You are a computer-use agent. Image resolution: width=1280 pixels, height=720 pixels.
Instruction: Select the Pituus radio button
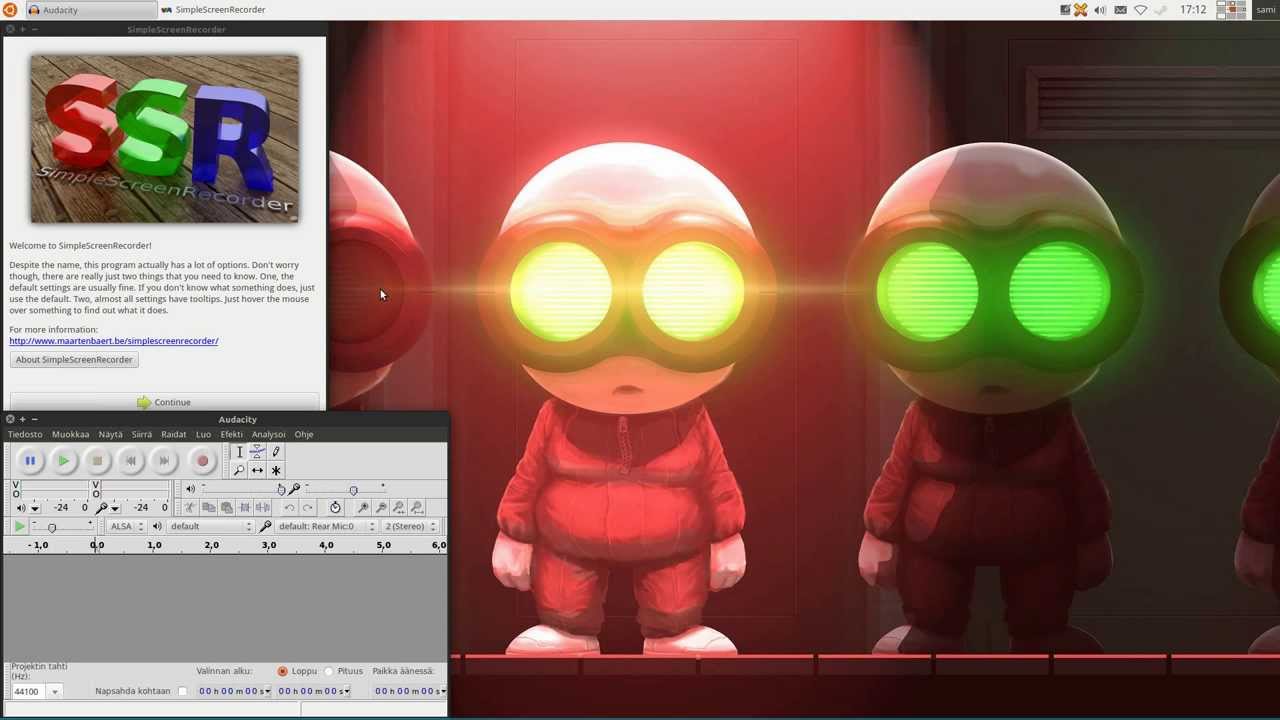tap(328, 671)
